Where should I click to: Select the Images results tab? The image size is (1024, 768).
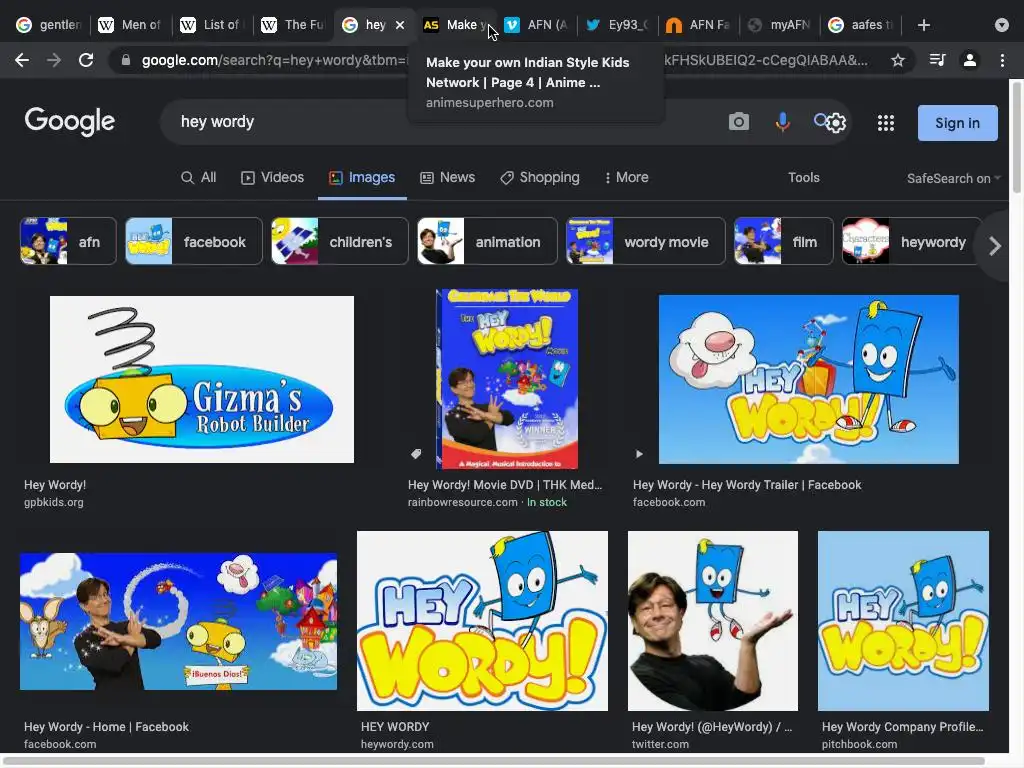(362, 178)
